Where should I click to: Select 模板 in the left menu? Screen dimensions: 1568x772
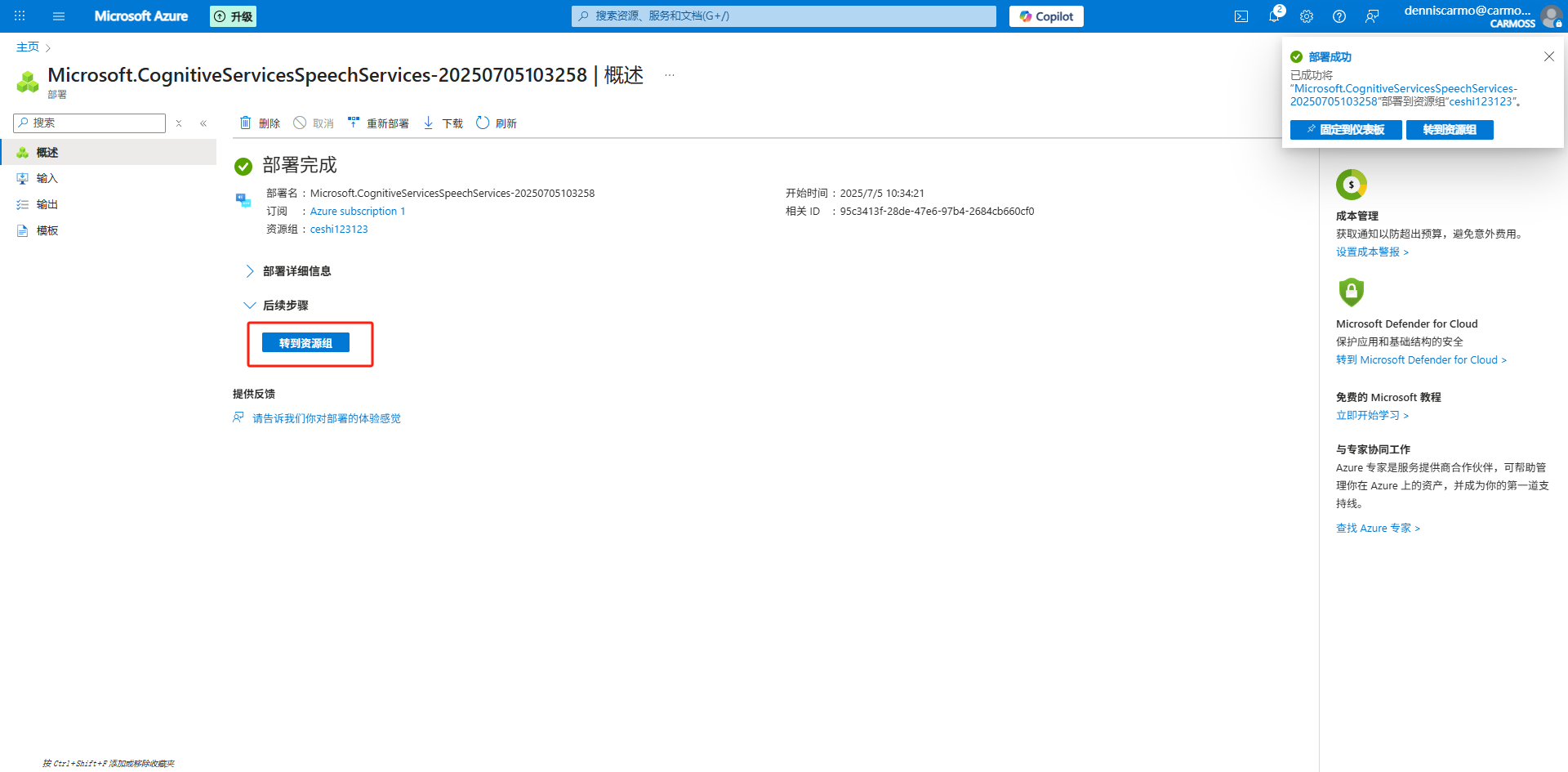pos(47,230)
